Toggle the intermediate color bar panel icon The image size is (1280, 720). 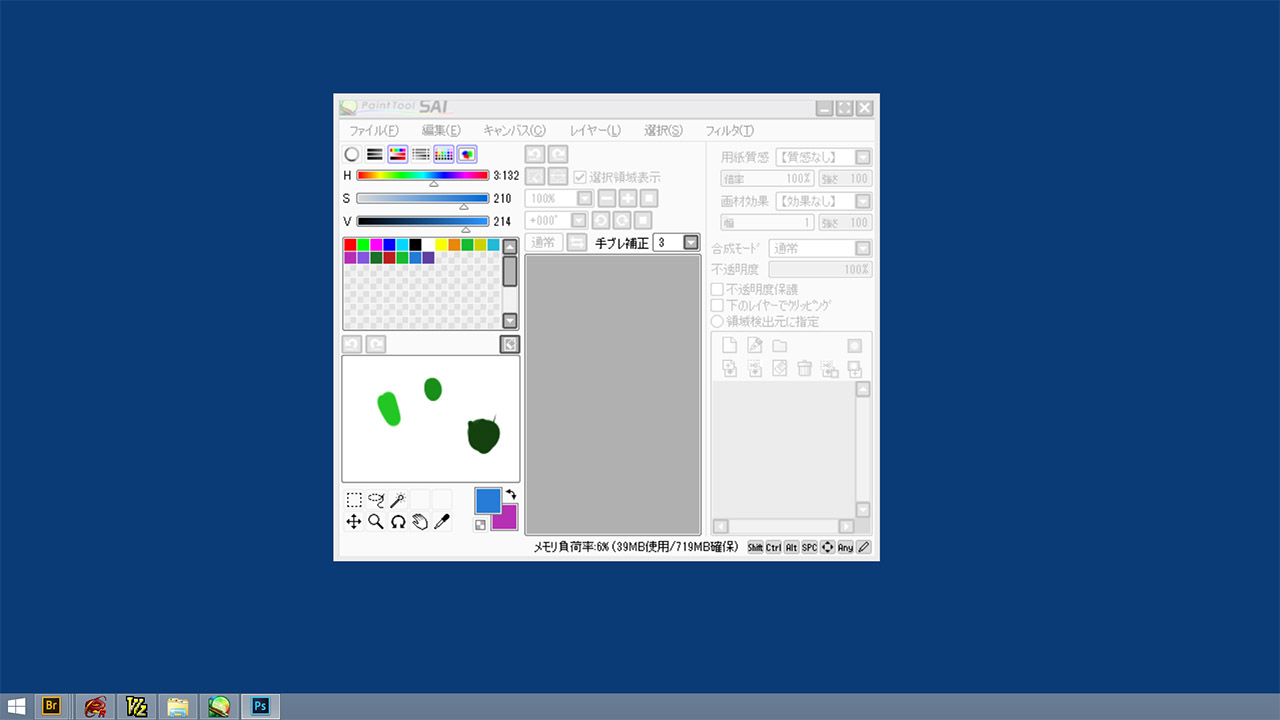[x=421, y=154]
